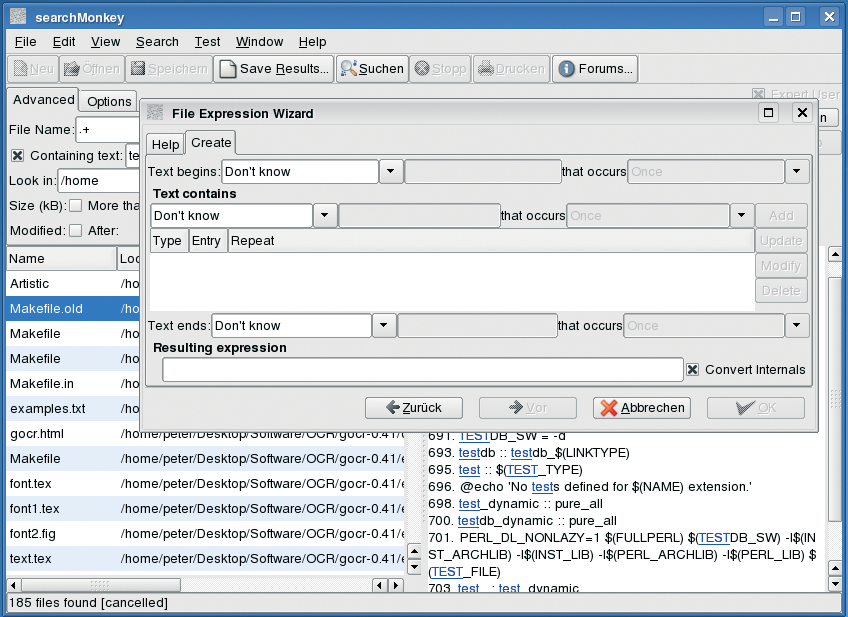Click the Neu (new) toolbar icon
Viewport: 848px width, 617px height.
pyautogui.click(x=21, y=69)
